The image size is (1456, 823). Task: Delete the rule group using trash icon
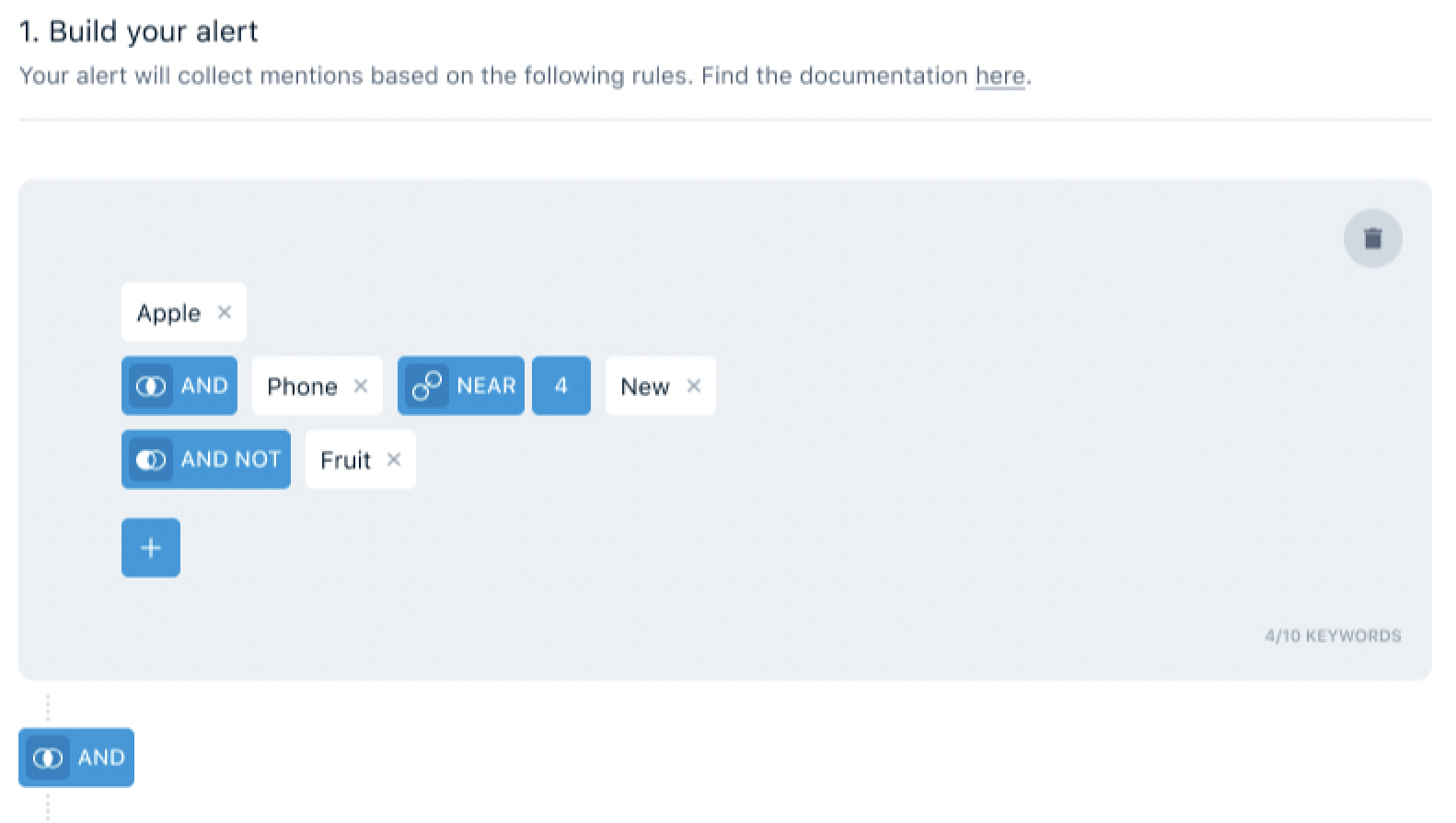[x=1372, y=238]
